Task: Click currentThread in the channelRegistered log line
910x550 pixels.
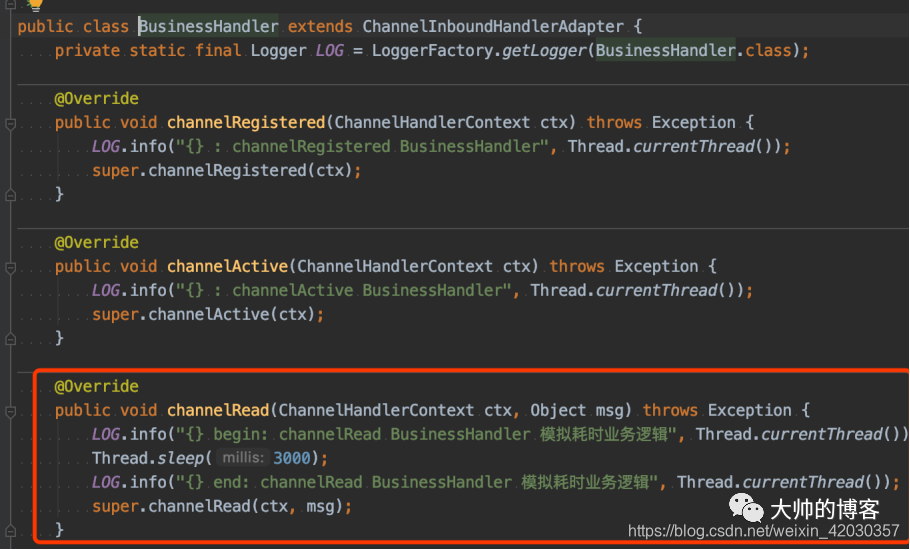Action: click(x=694, y=146)
